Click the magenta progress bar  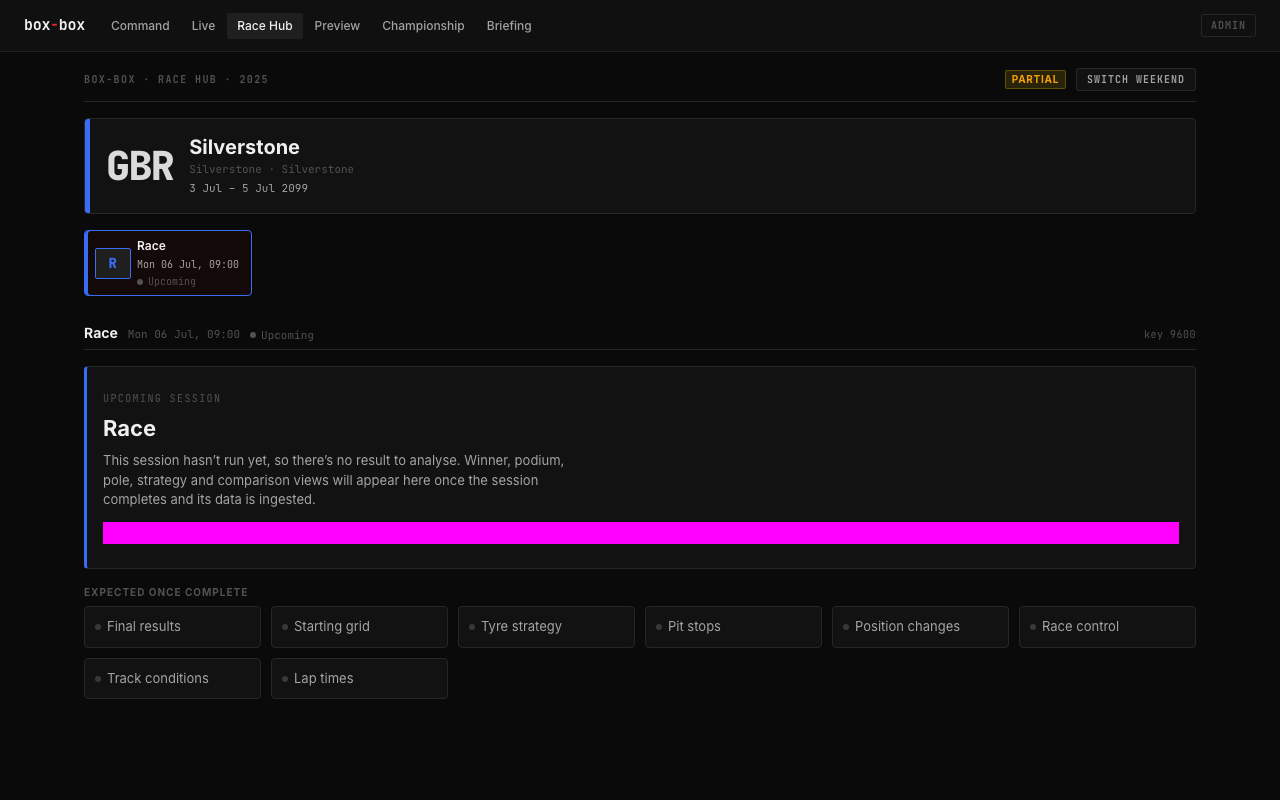tap(641, 533)
